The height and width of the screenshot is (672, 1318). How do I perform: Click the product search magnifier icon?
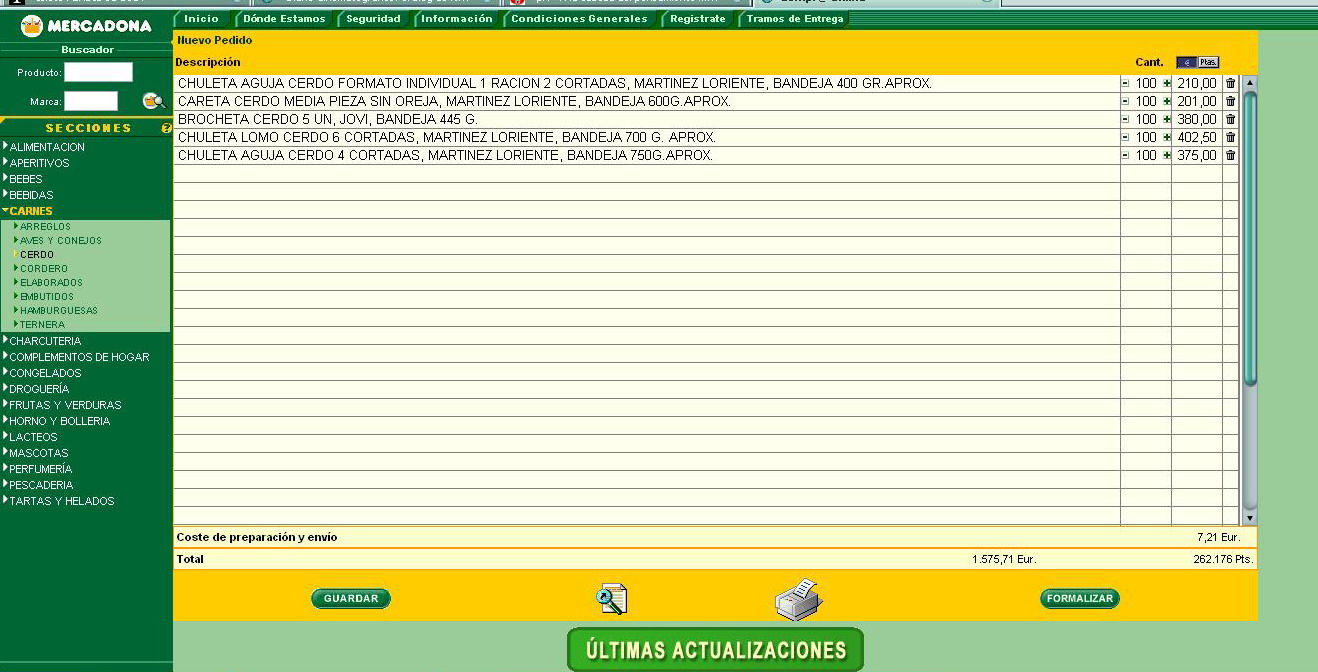pos(153,101)
